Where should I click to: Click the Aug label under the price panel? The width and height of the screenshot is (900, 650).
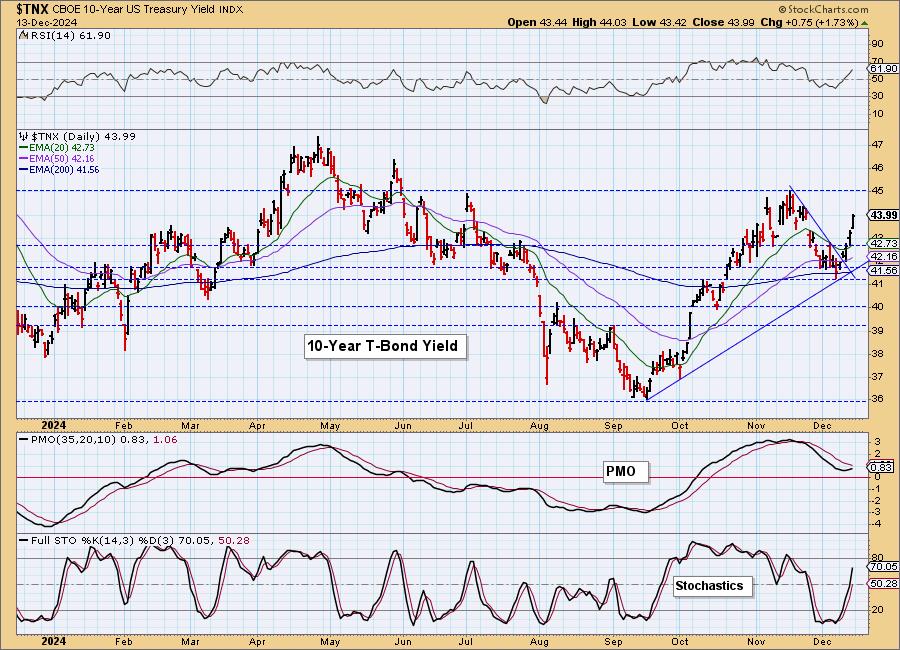[x=539, y=426]
